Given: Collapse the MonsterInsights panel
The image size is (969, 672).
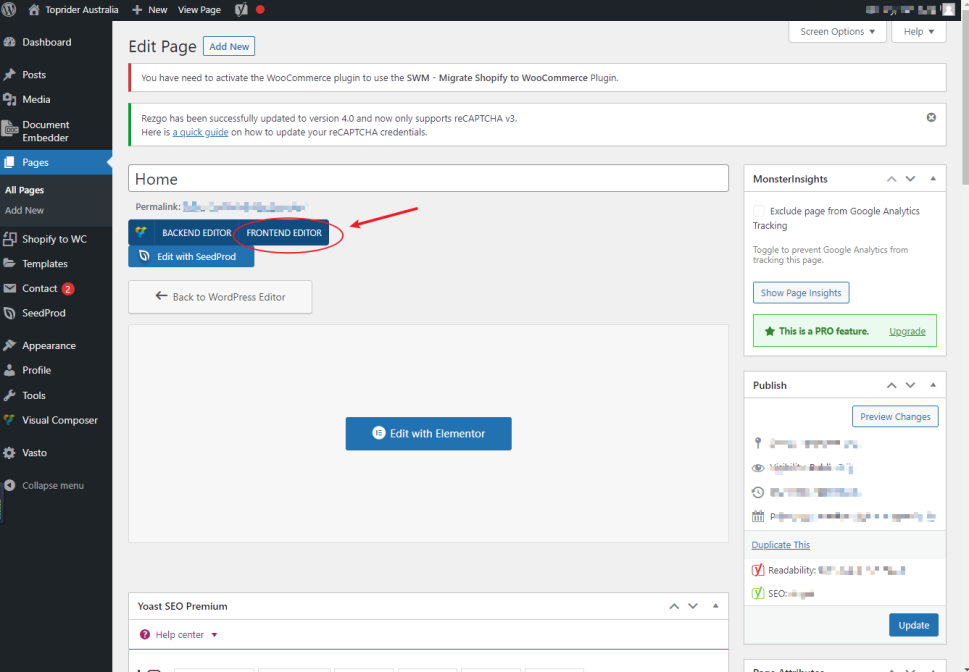Looking at the screenshot, I should 933,179.
